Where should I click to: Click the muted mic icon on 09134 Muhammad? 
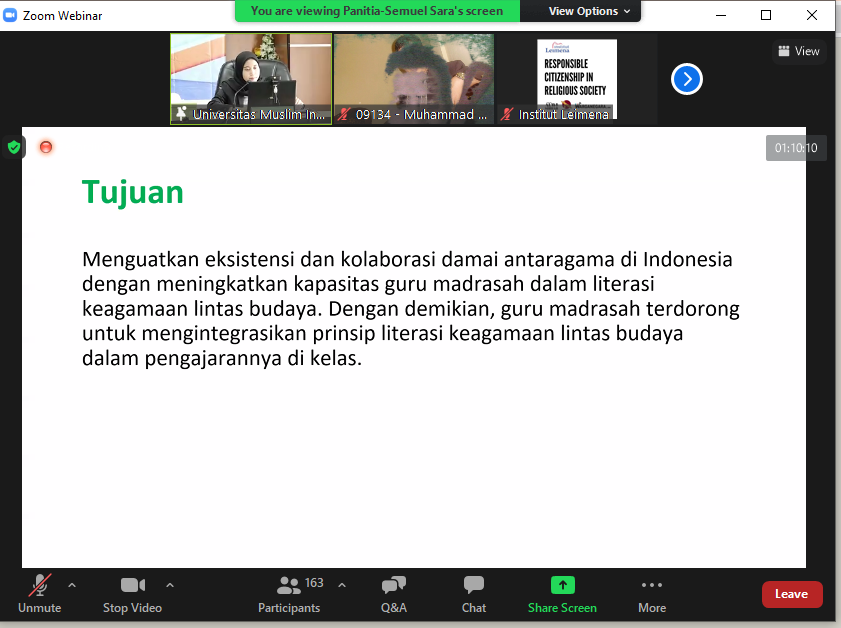tap(343, 114)
